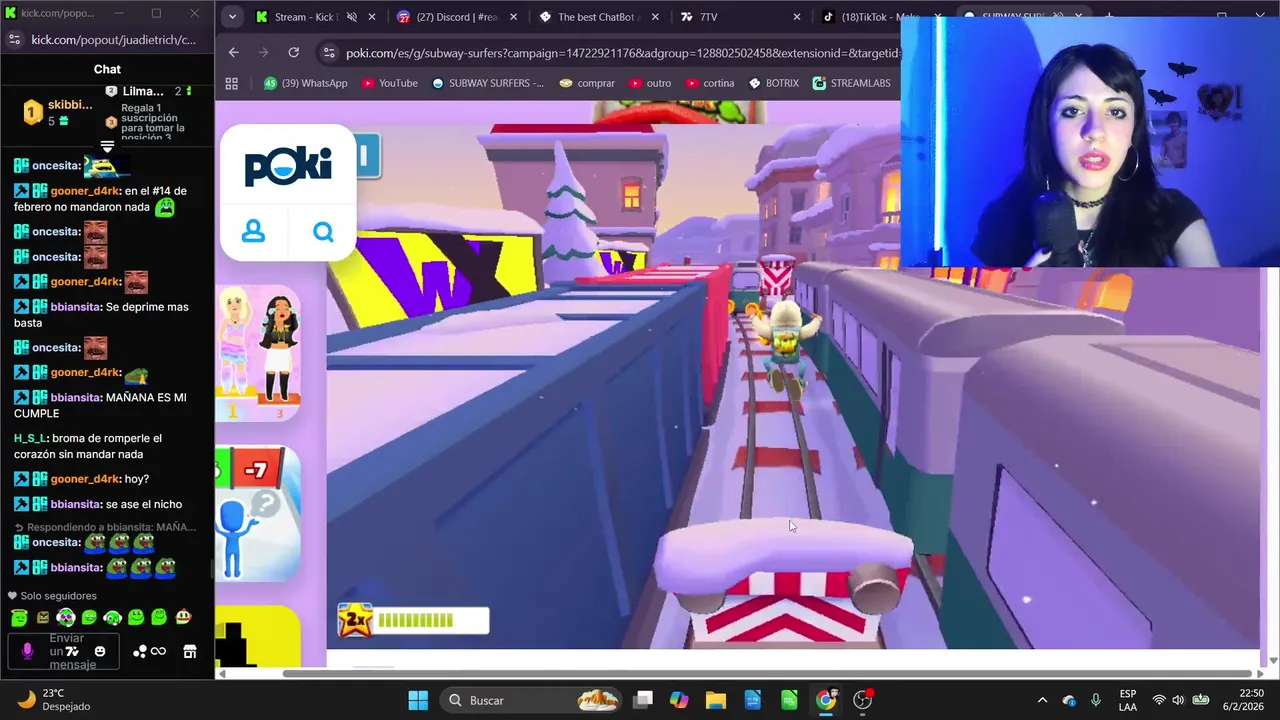Open the 7TV emote picker icon
Viewport: 1280px width, 720px height.
coord(72,651)
